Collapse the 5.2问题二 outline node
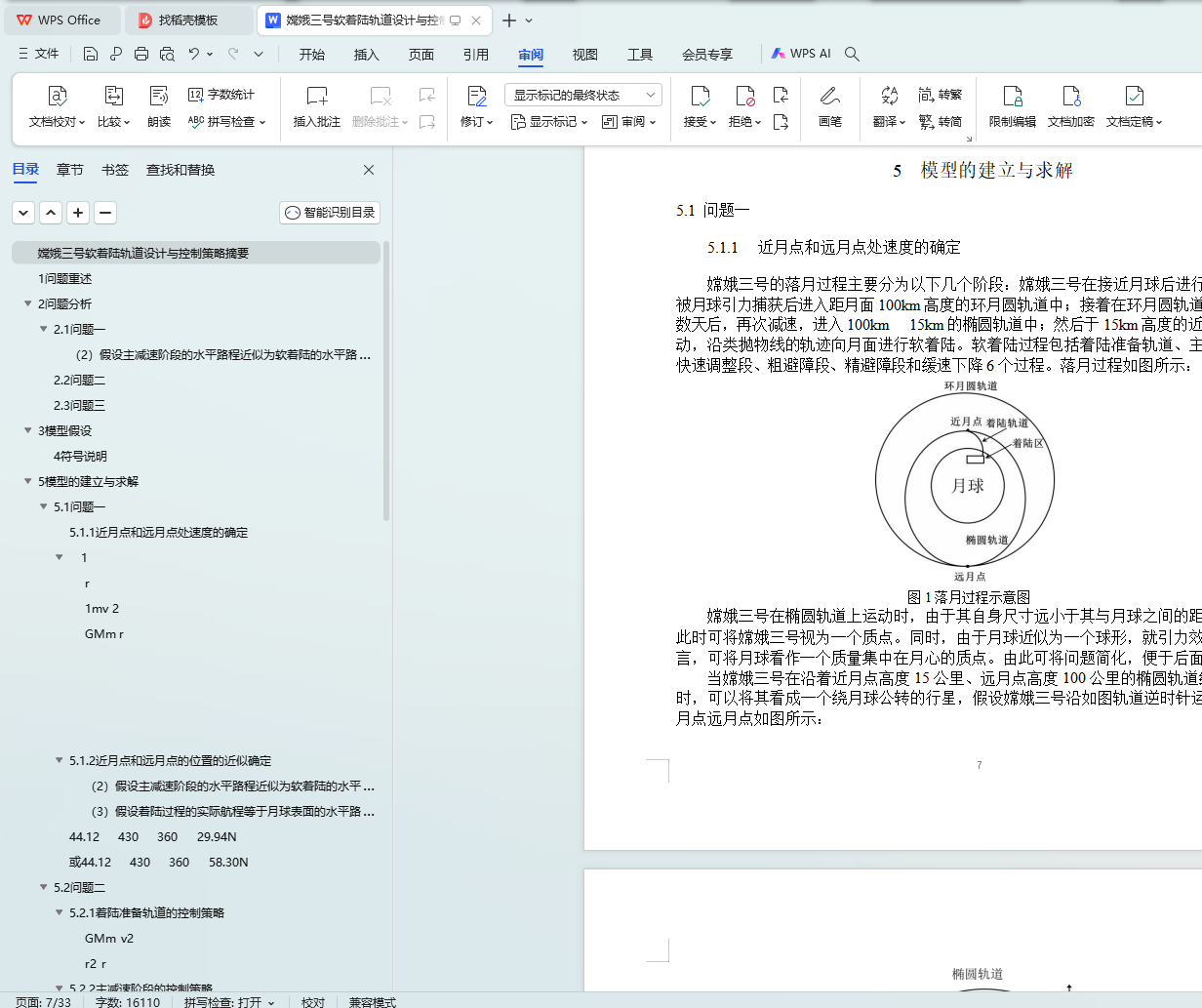 (x=43, y=887)
